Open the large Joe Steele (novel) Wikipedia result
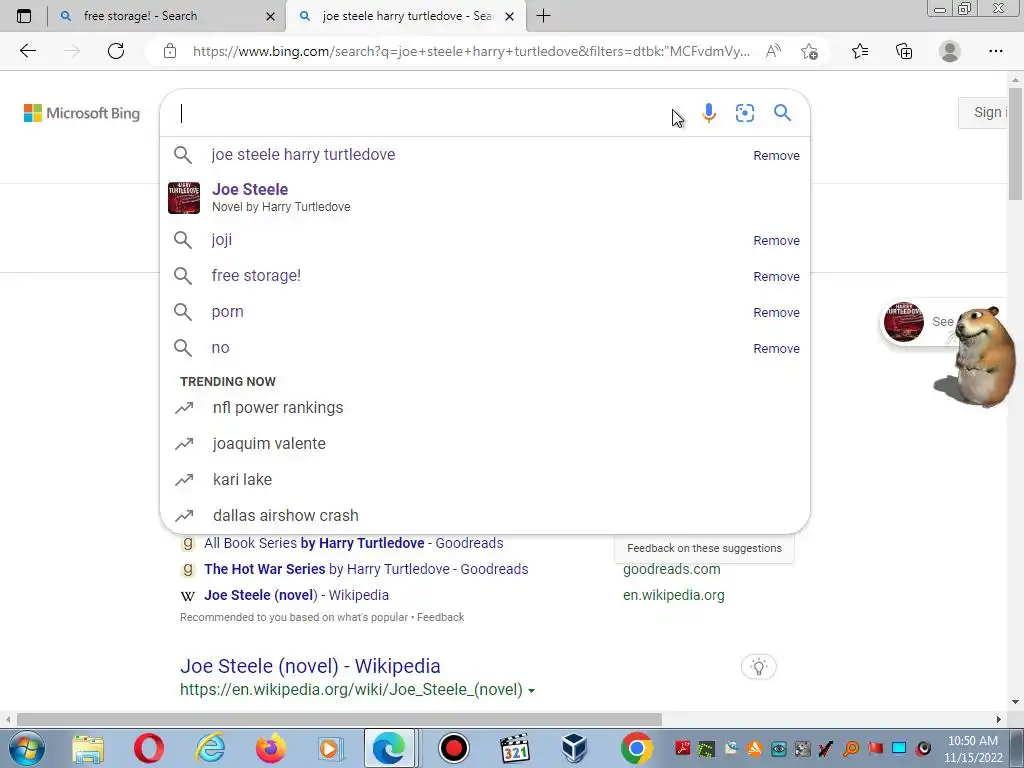The height and width of the screenshot is (768, 1024). (310, 665)
